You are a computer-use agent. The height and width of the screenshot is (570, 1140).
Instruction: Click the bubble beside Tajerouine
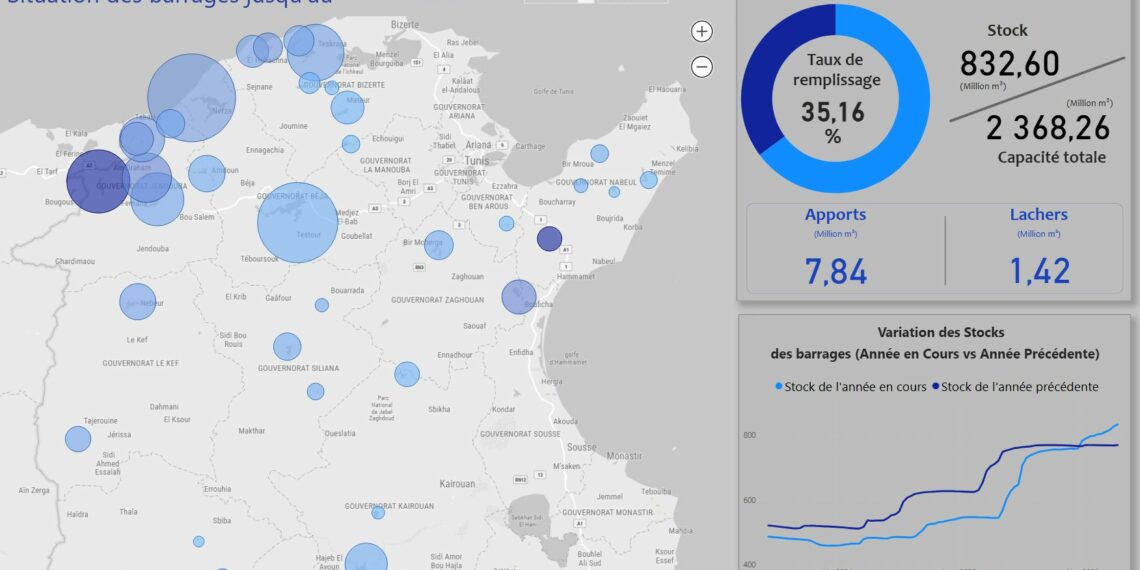click(x=78, y=438)
